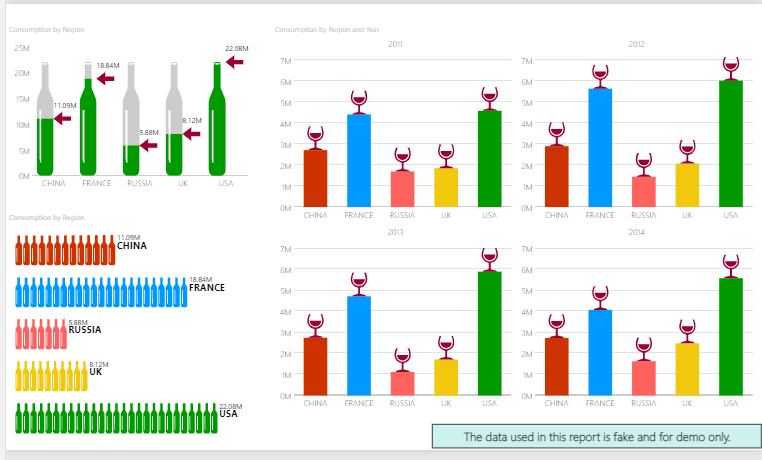Click the arrow pointing at the UK bottle
This screenshot has height=460, width=762.
pos(191,133)
